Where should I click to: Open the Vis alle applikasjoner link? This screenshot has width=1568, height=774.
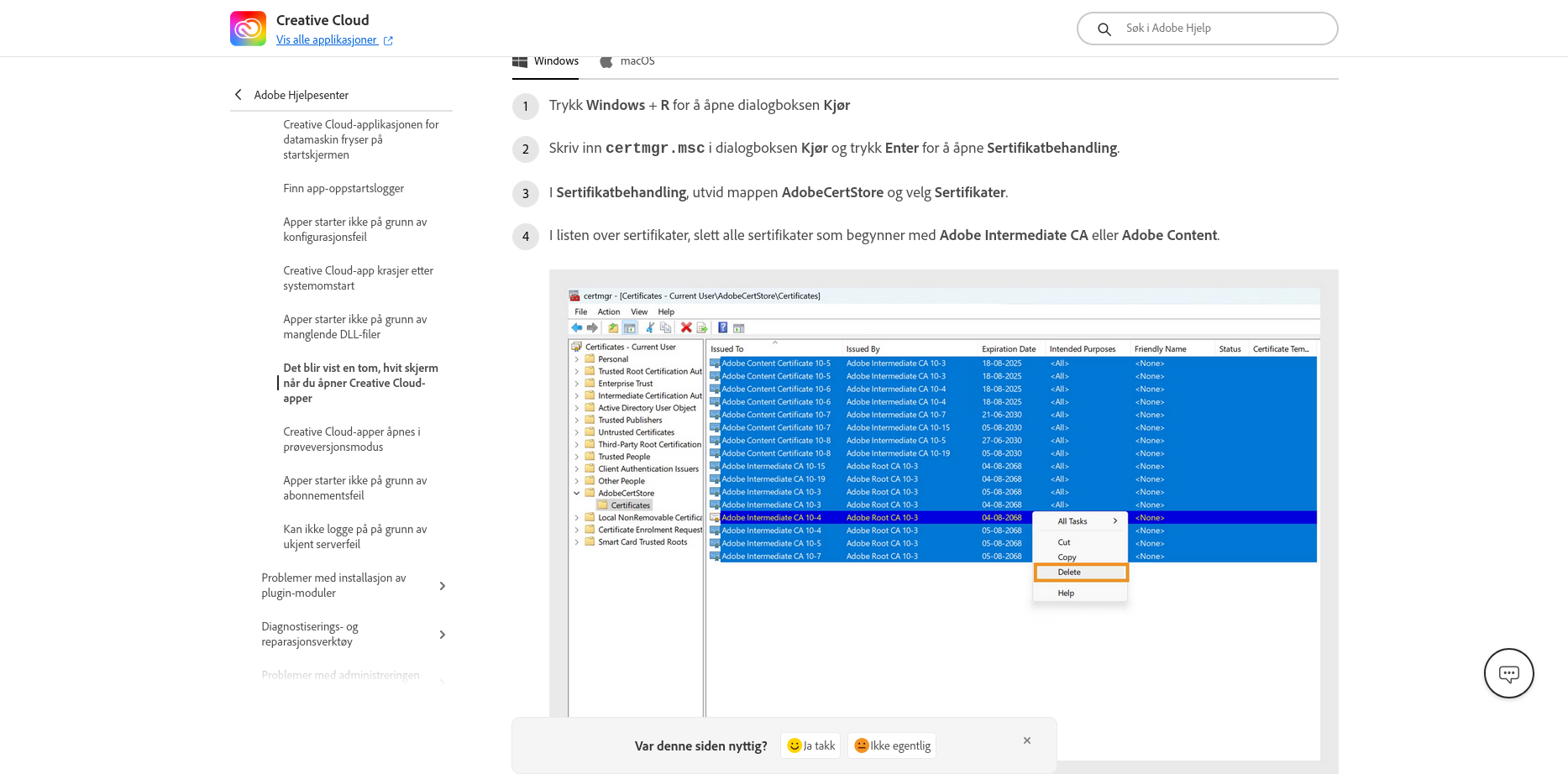coord(334,40)
